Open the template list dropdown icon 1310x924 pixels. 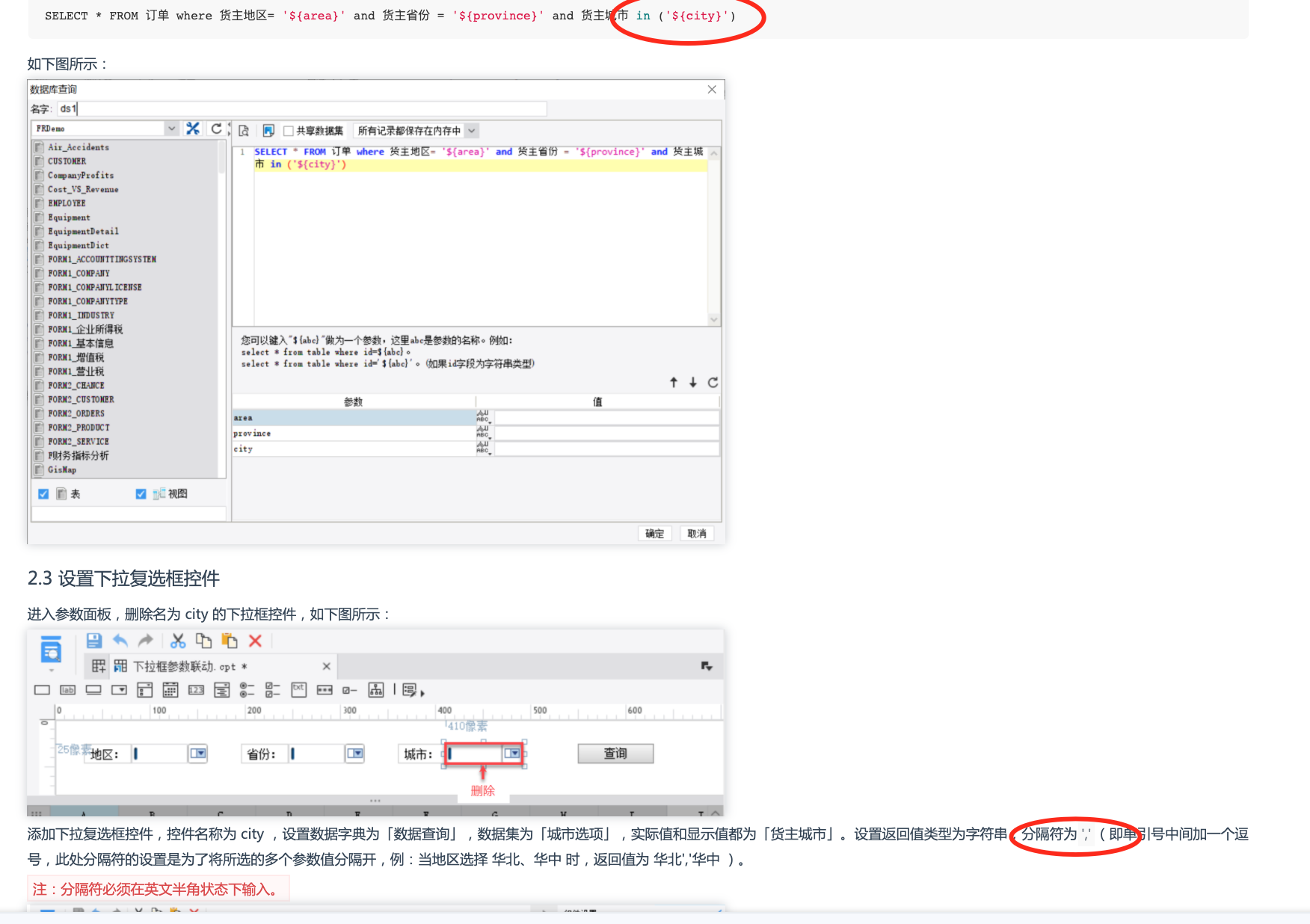click(x=707, y=666)
